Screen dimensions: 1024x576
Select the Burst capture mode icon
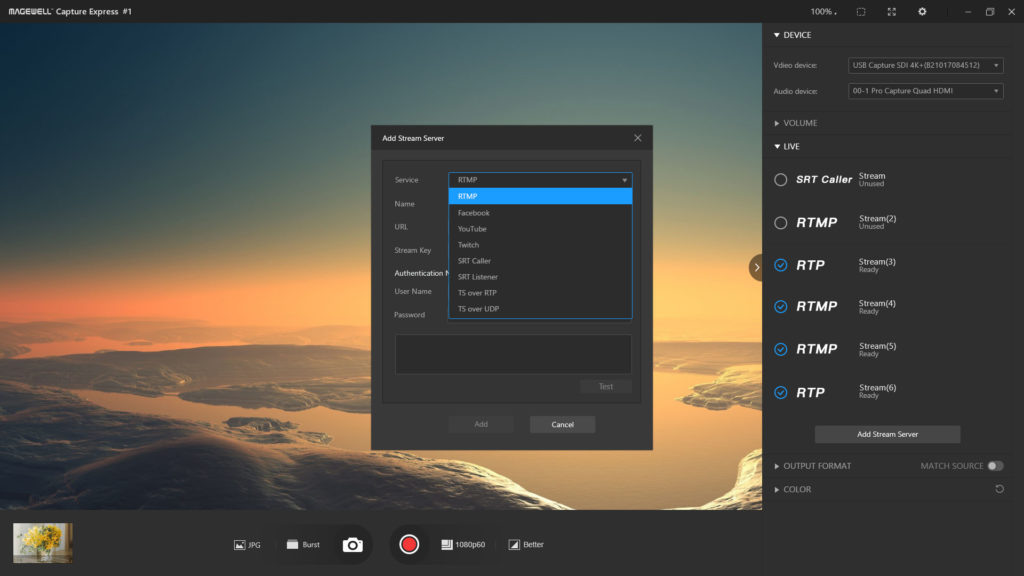click(300, 544)
